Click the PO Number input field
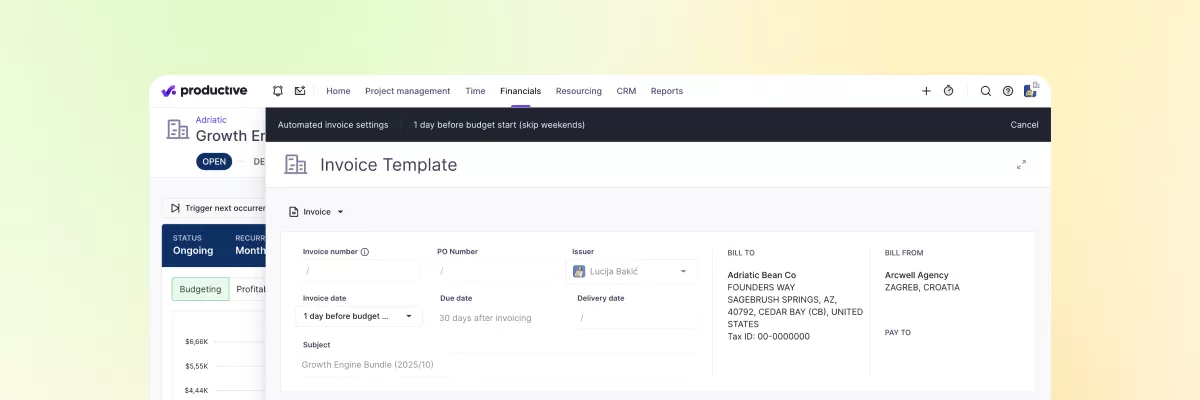 (495, 271)
